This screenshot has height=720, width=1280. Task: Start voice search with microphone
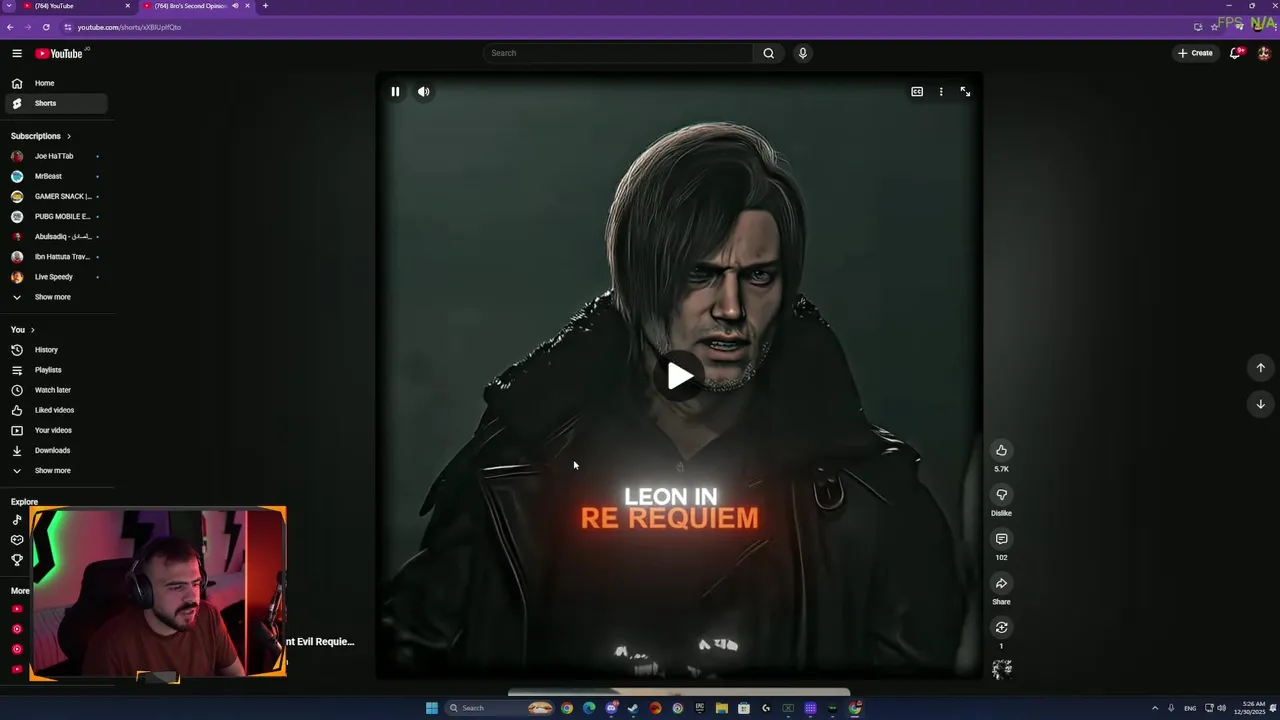point(802,53)
